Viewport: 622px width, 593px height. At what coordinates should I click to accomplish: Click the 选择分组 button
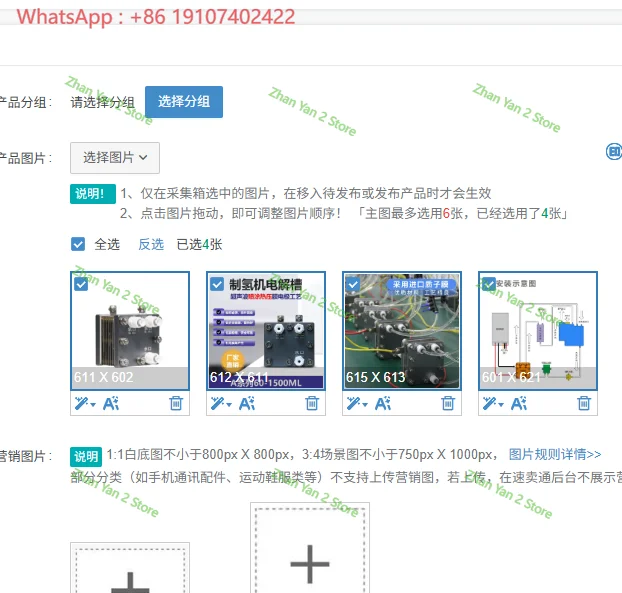[184, 102]
